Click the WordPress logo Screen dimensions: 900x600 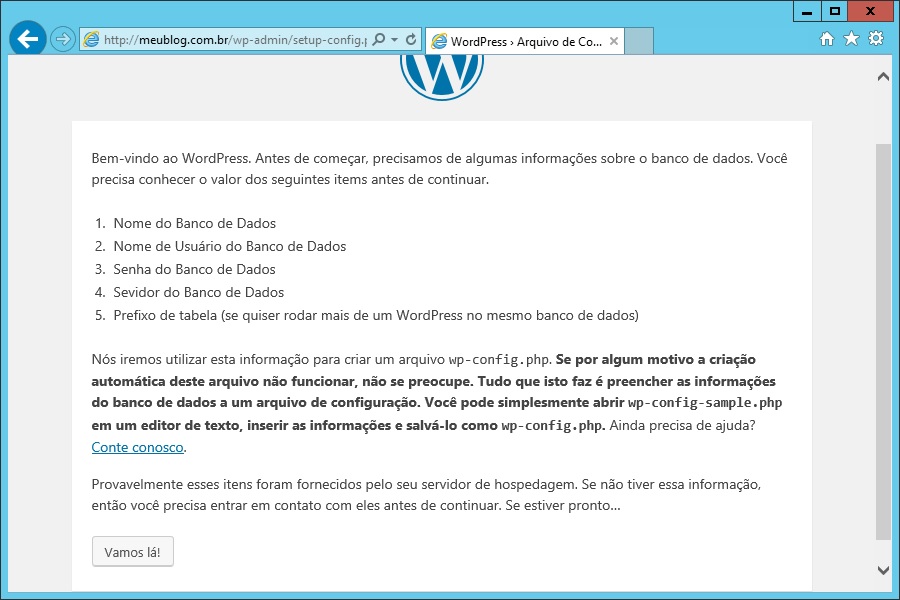(442, 77)
